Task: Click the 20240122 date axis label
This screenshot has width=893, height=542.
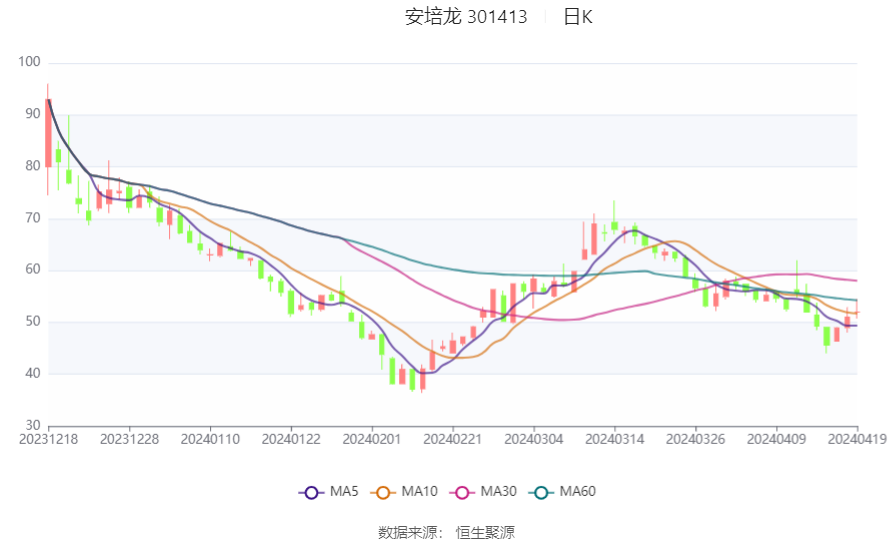Action: tap(291, 440)
